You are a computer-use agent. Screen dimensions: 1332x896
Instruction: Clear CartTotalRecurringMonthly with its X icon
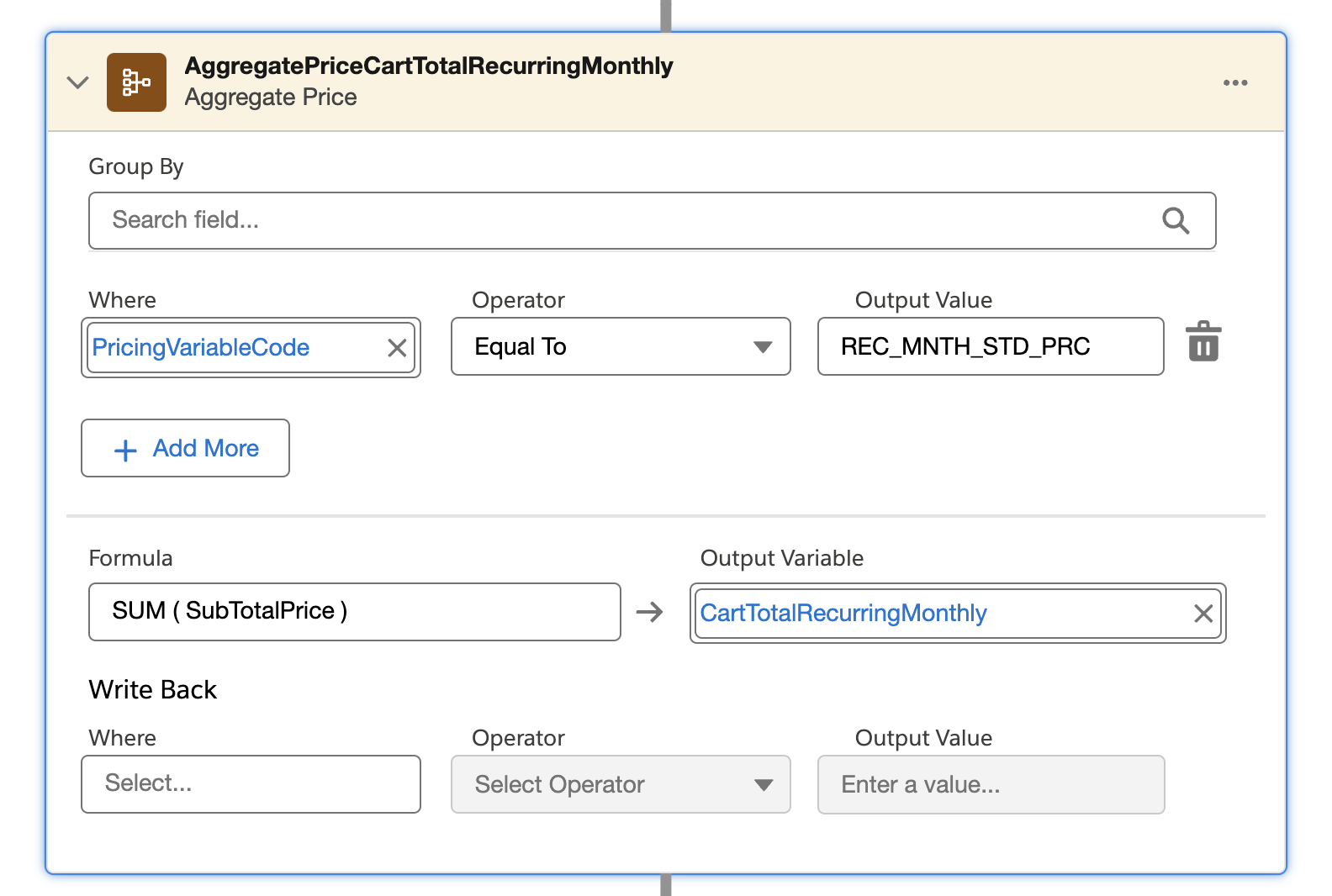point(1203,614)
